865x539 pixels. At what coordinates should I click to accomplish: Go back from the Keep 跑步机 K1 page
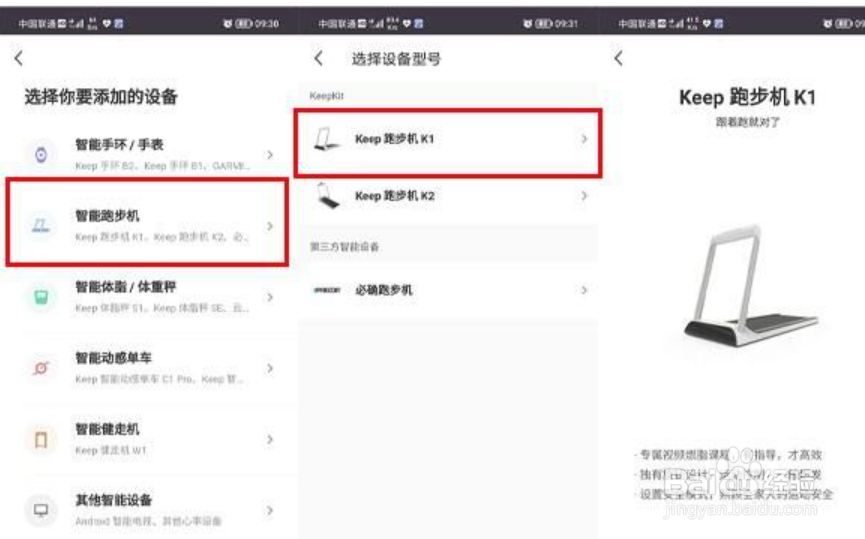pos(618,58)
